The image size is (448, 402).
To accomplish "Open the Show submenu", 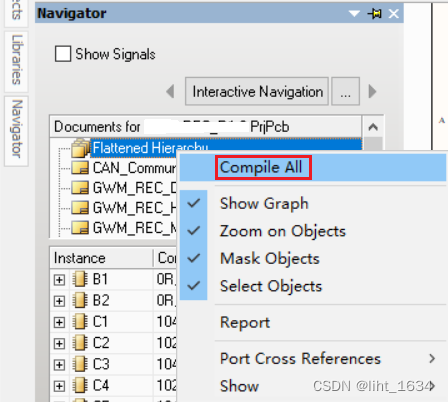I will coord(313,386).
